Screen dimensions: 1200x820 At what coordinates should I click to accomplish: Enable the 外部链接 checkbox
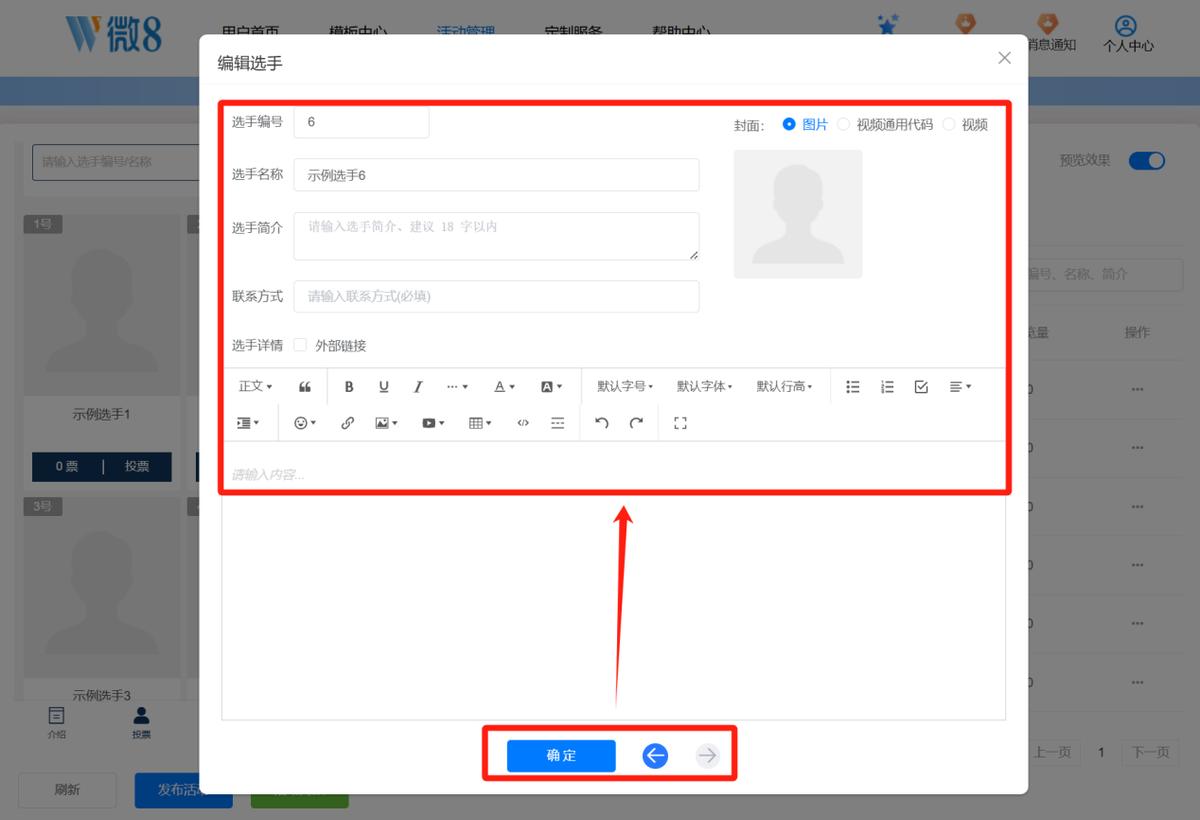[300, 345]
